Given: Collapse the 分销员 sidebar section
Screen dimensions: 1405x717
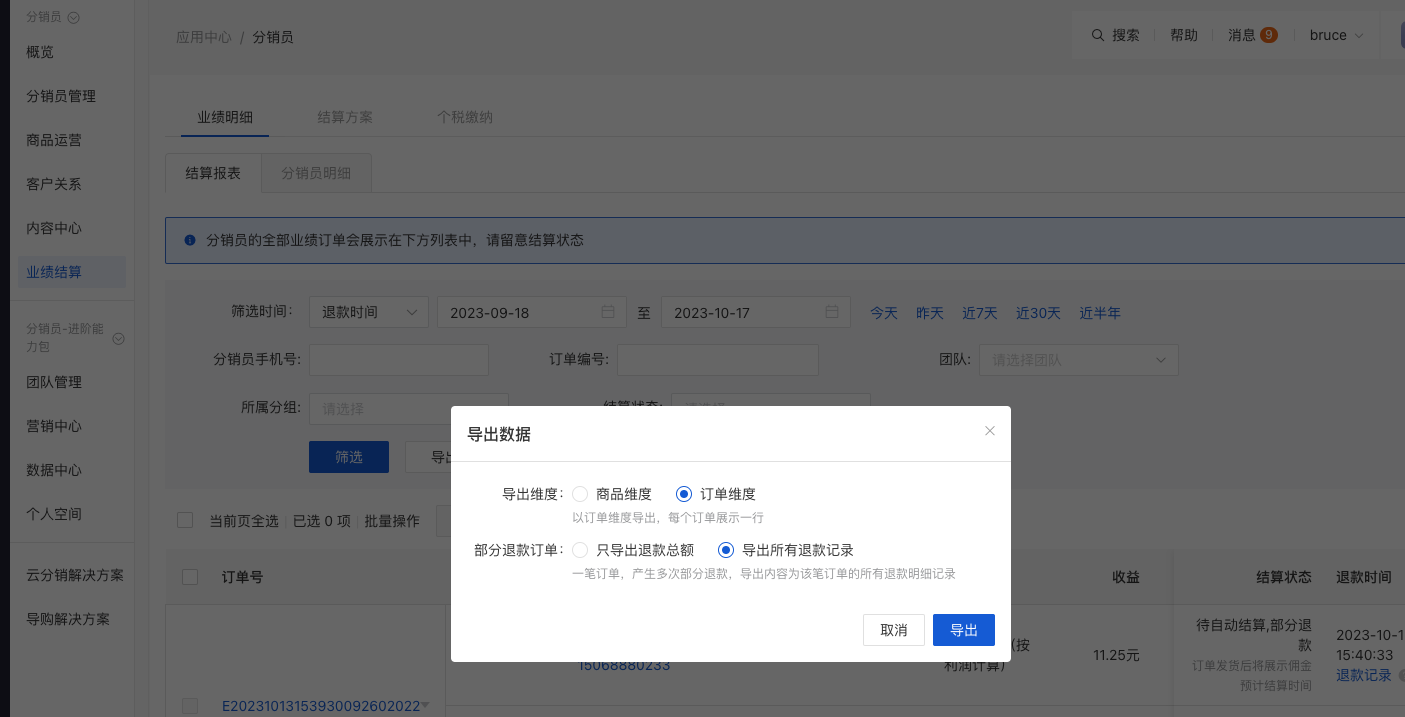Looking at the screenshot, I should [74, 17].
